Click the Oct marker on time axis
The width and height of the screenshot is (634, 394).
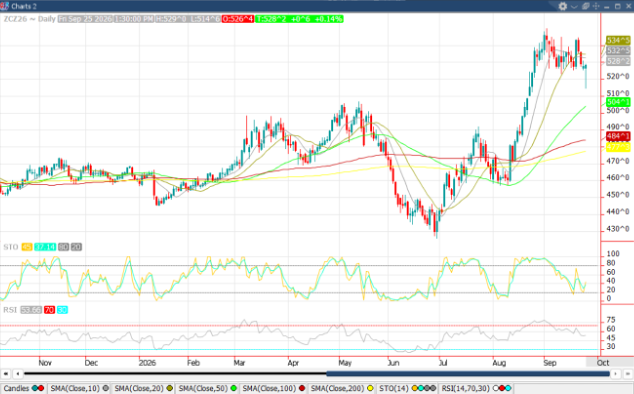pos(603,362)
